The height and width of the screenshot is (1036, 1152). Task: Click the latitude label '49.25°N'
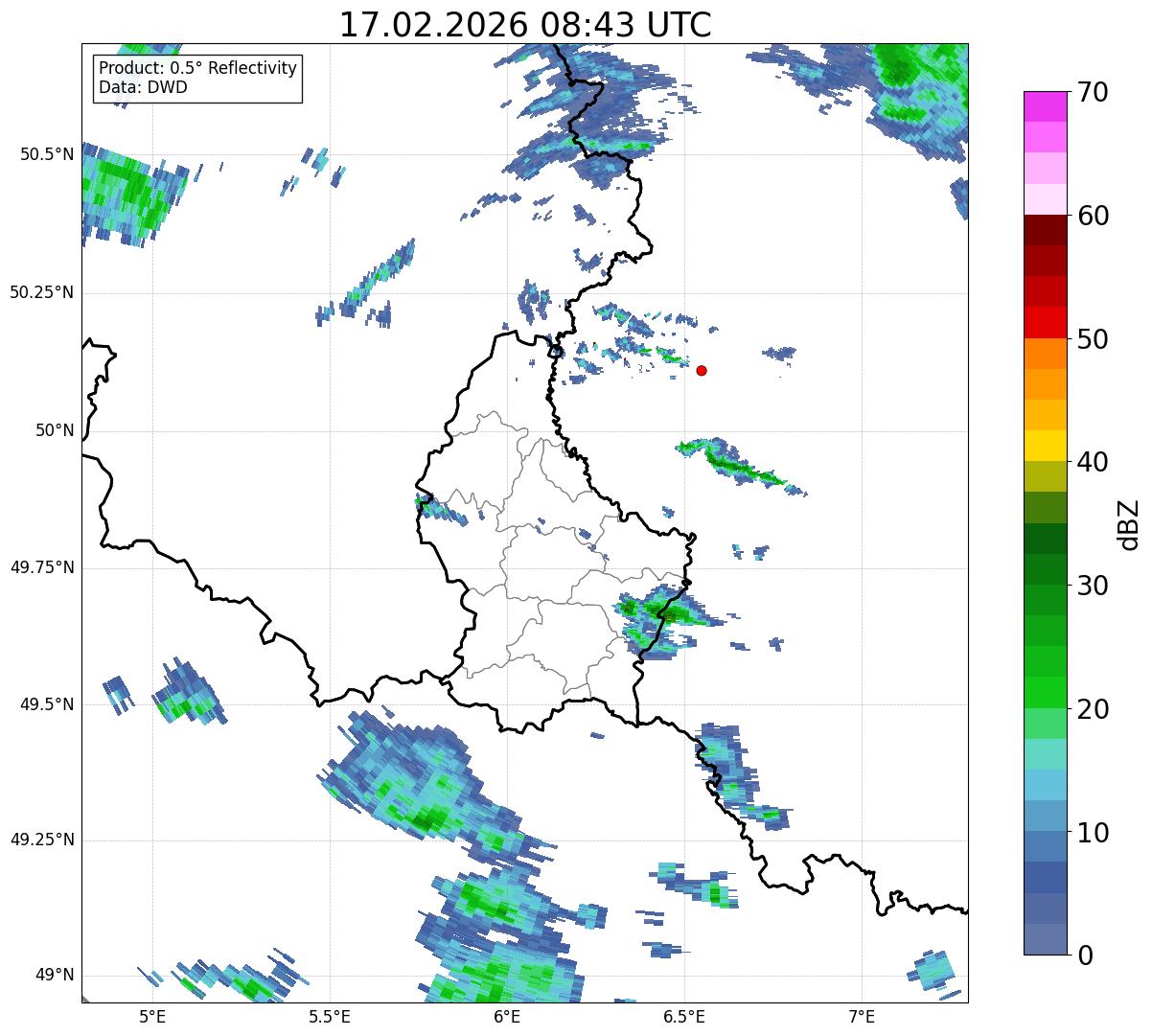[41, 840]
